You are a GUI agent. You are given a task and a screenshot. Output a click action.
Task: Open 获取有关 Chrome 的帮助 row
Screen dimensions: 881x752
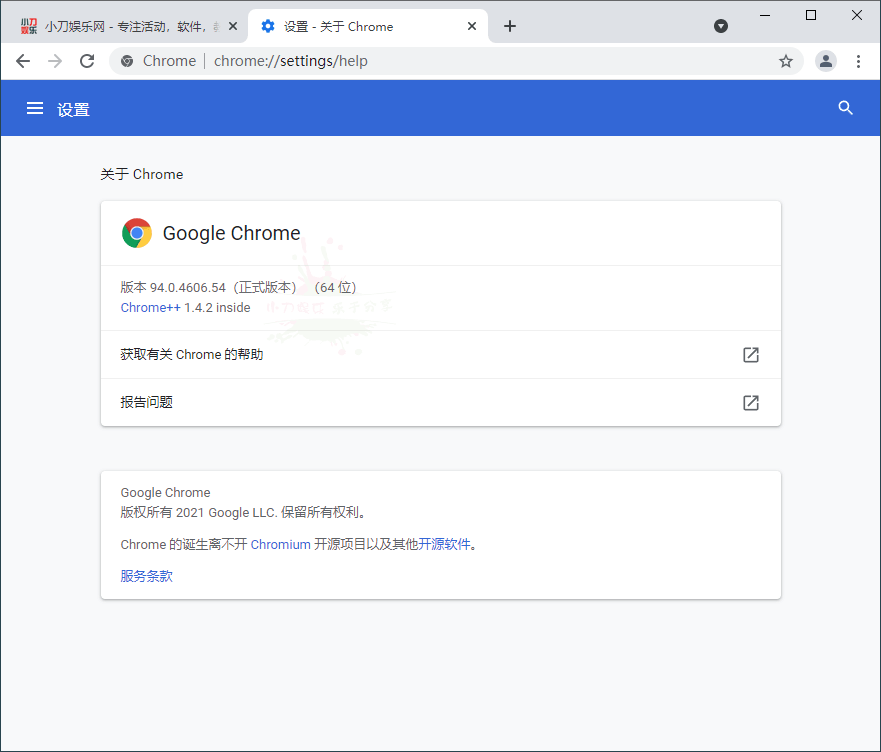coord(440,355)
